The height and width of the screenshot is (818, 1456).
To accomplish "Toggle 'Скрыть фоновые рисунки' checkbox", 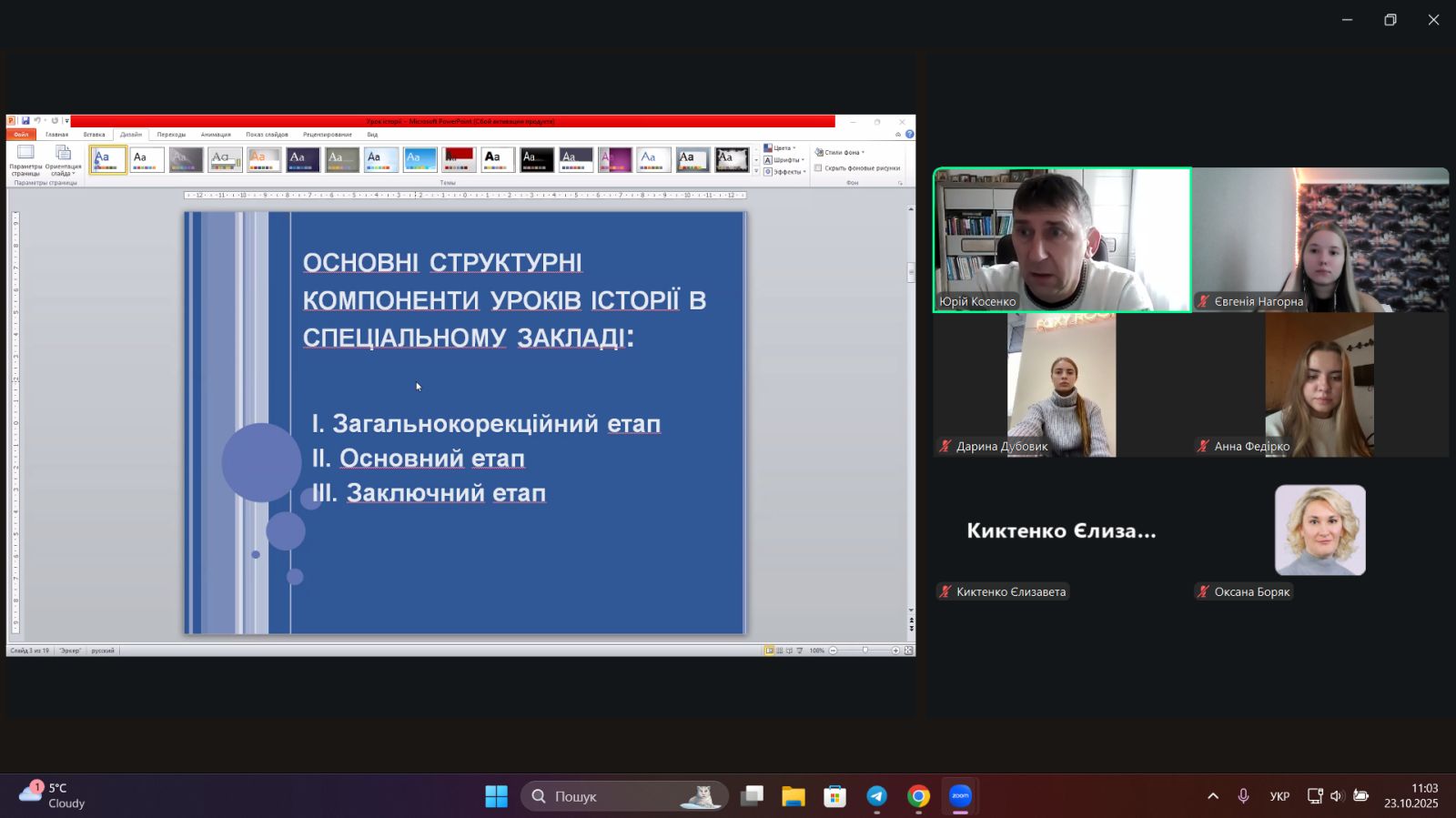I will pos(819,168).
